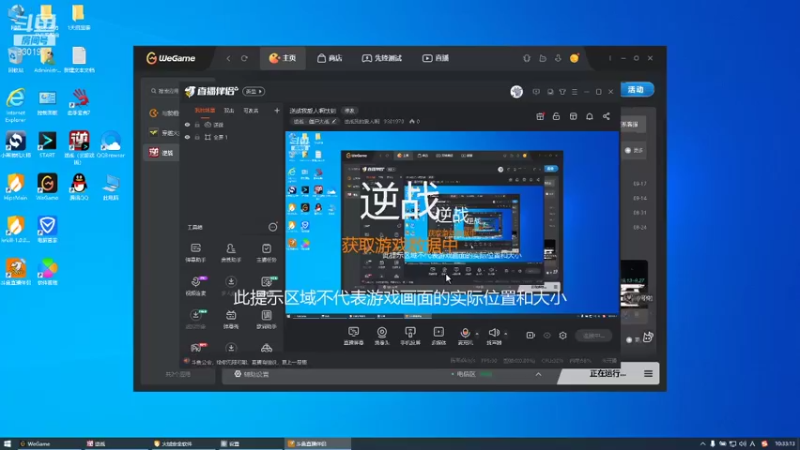Expand microphone options arrow
Screen dimensions: 800x450
477,334
